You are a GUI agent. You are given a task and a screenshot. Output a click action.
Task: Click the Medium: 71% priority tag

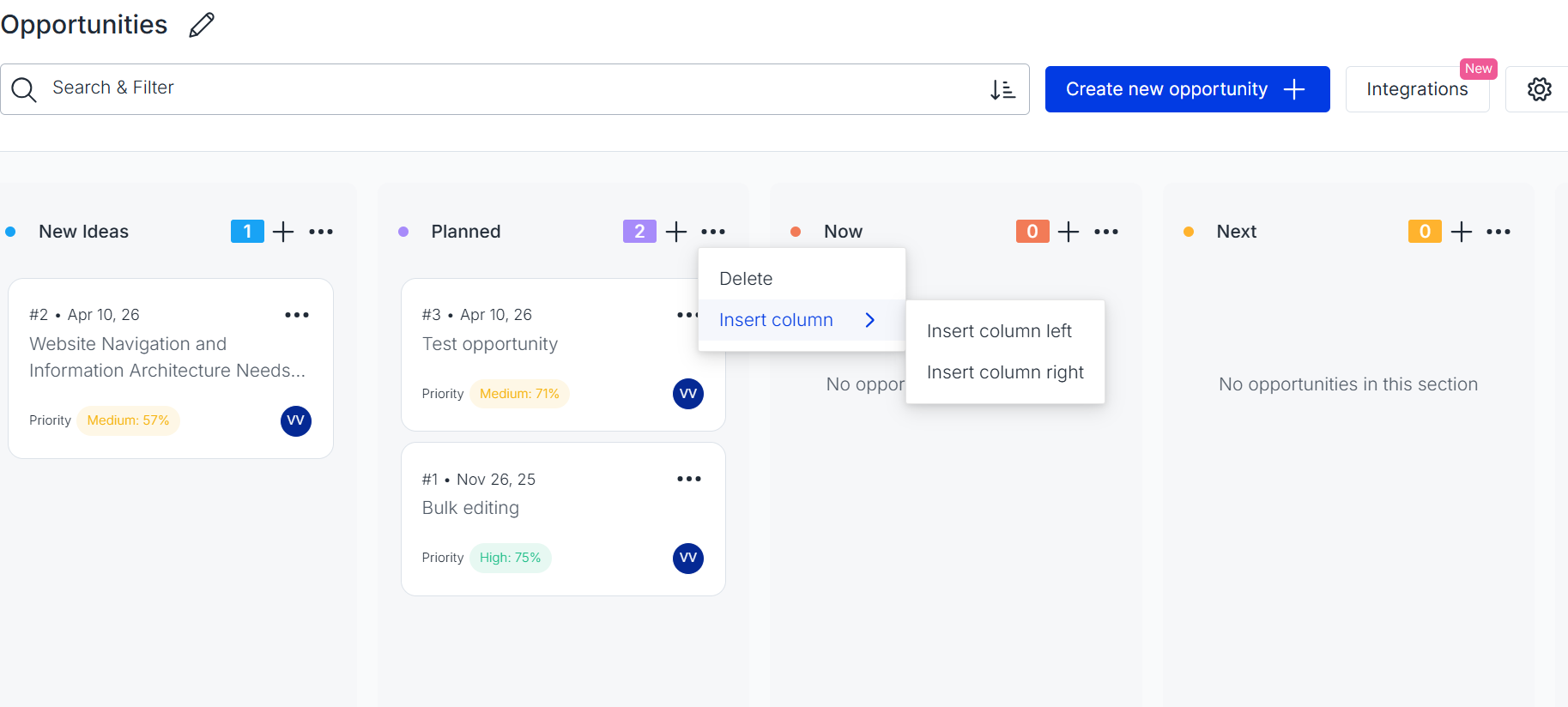519,394
